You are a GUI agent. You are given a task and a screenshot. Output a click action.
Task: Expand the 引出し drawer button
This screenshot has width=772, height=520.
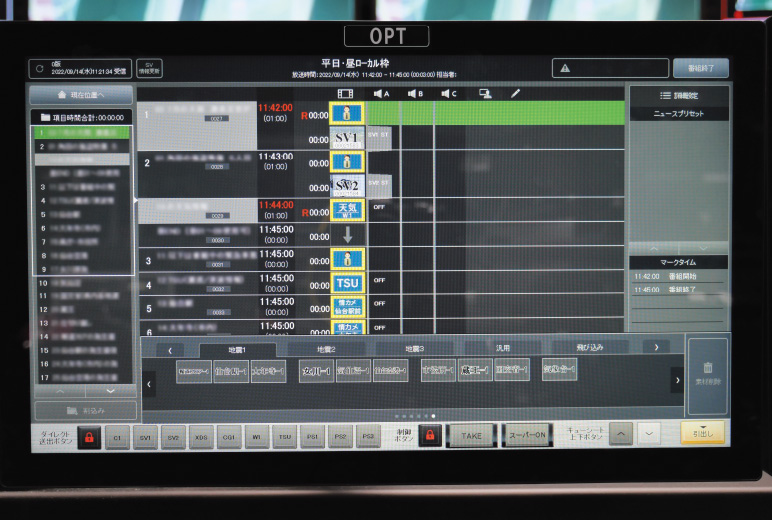pyautogui.click(x=702, y=433)
